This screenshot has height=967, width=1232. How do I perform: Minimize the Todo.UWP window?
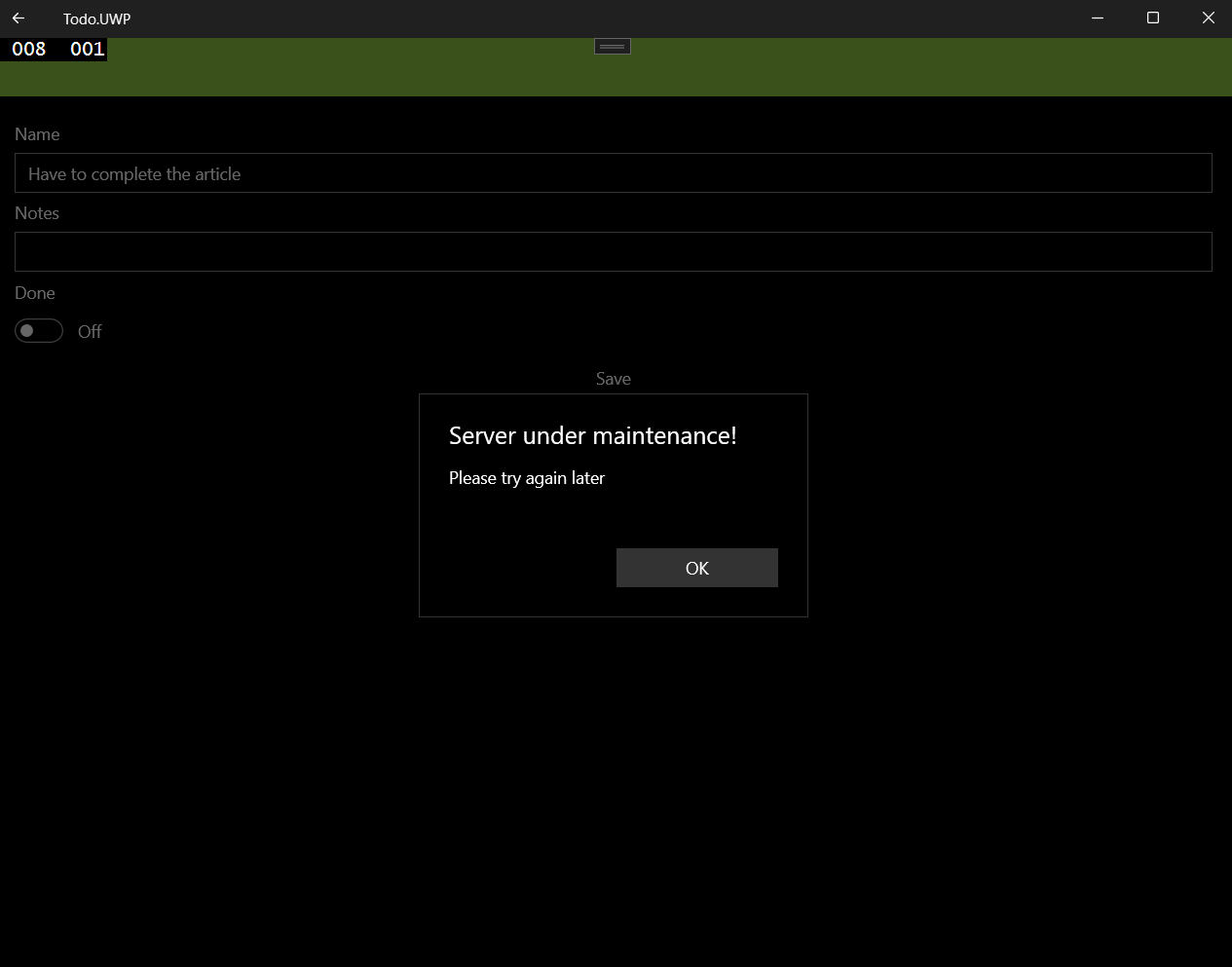[x=1098, y=19]
